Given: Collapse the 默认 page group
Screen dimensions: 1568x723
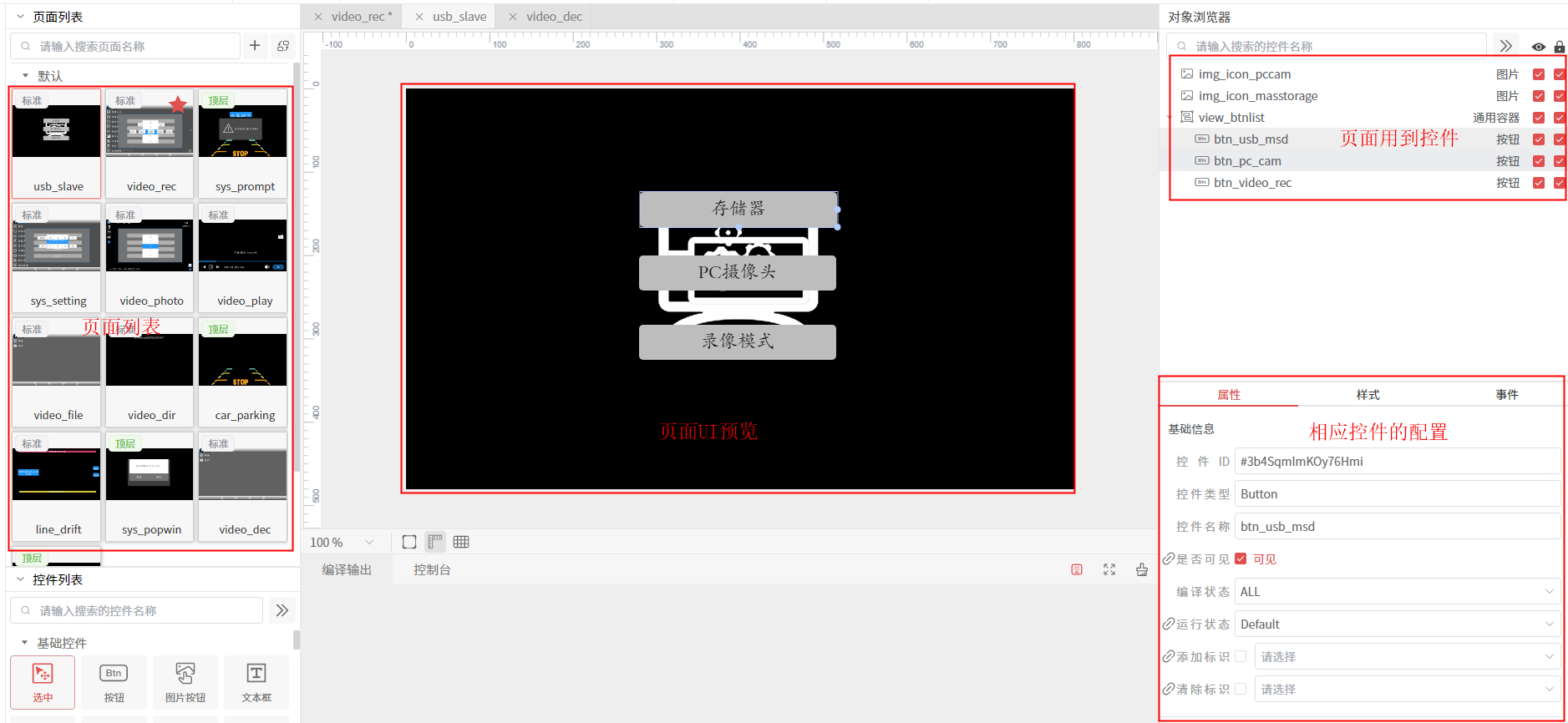Looking at the screenshot, I should [x=25, y=76].
